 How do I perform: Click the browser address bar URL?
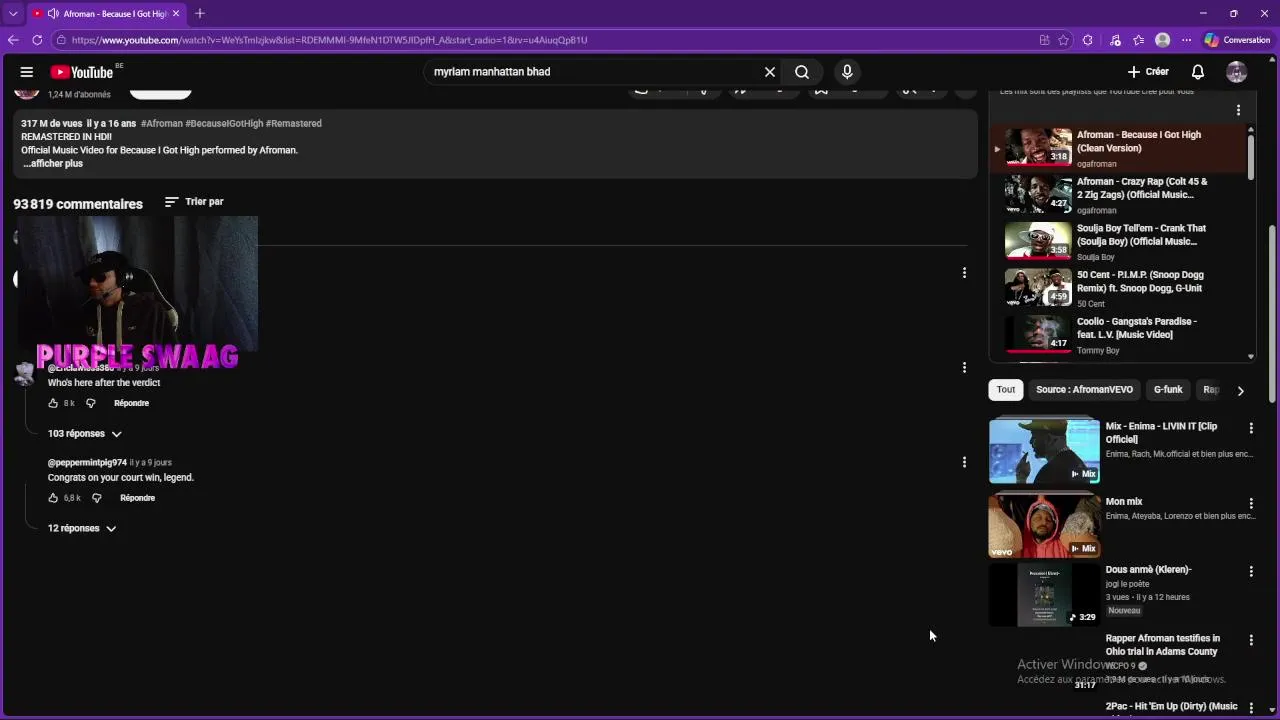tap(330, 40)
